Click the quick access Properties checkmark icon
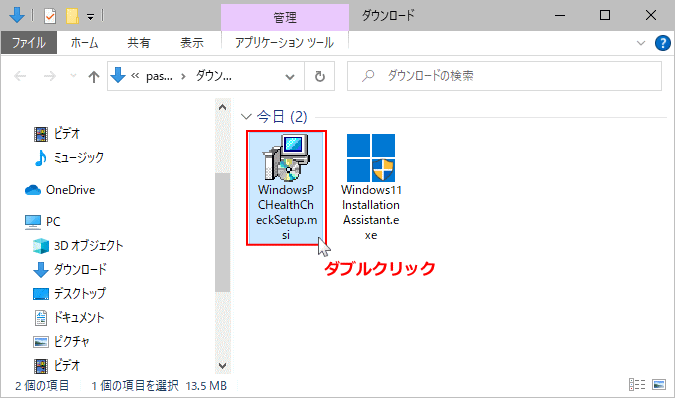Viewport: 675px width, 398px height. (50, 16)
